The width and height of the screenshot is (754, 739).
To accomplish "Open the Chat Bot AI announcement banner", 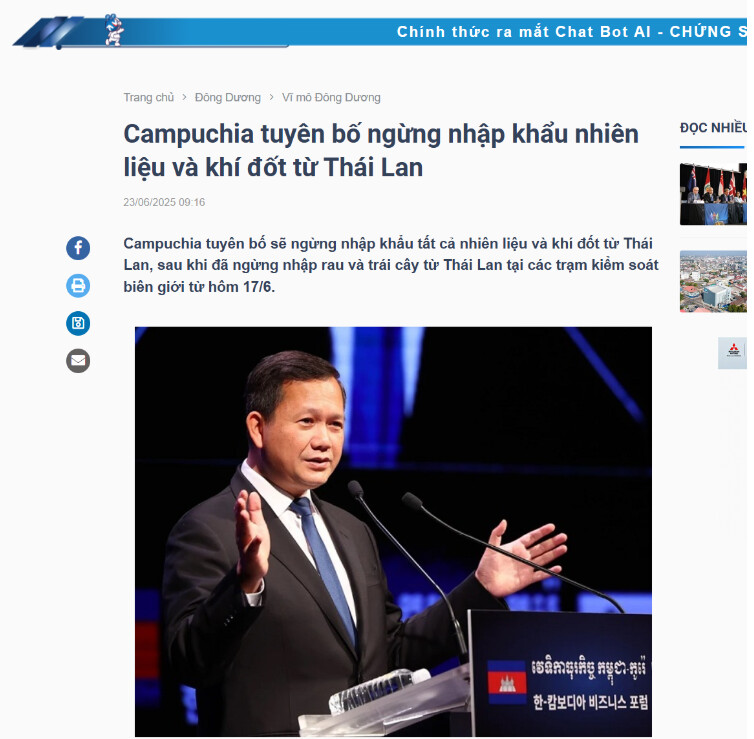I will tap(571, 32).
